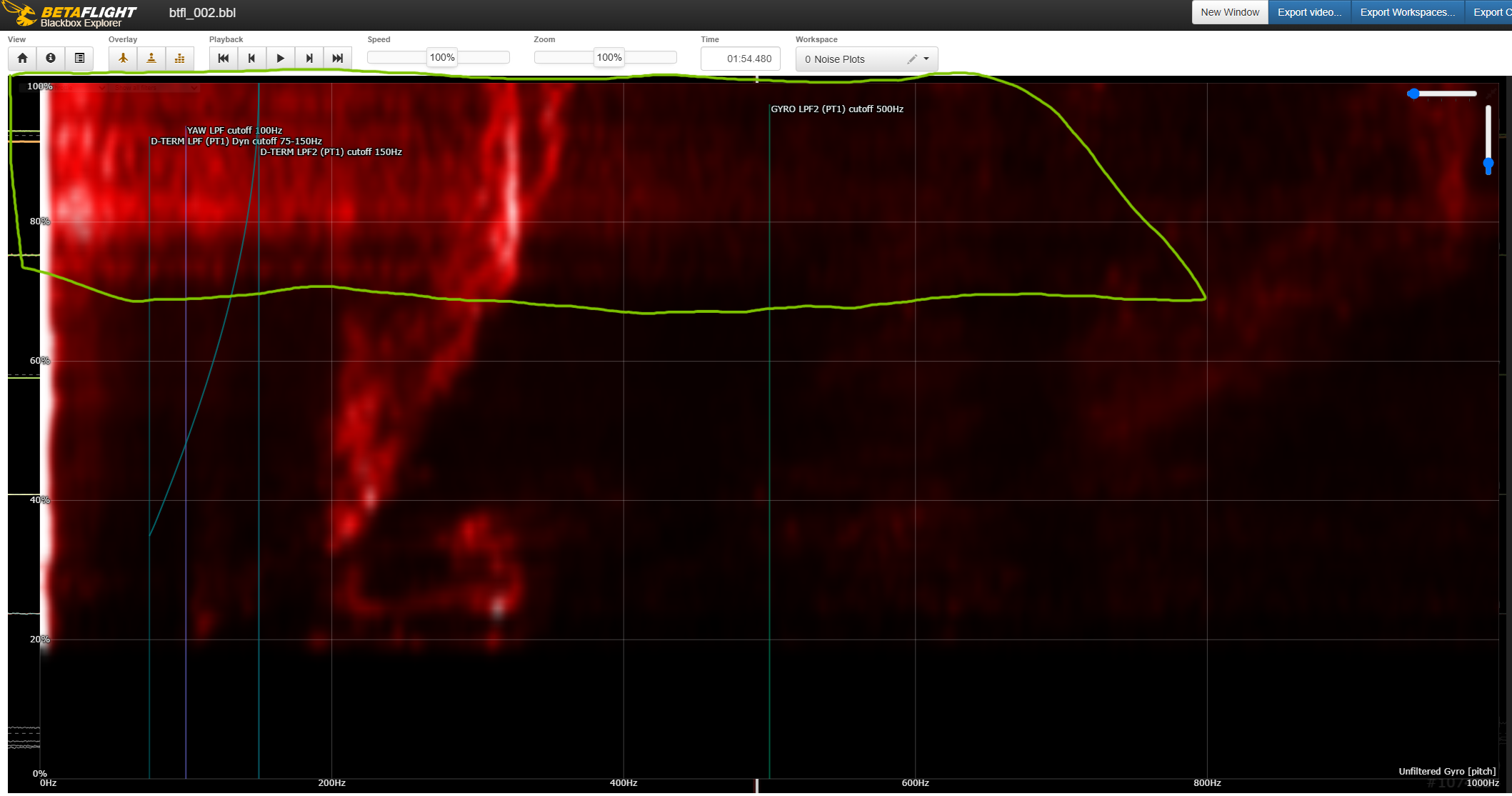
Task: Toggle the table view icon
Action: 79,59
